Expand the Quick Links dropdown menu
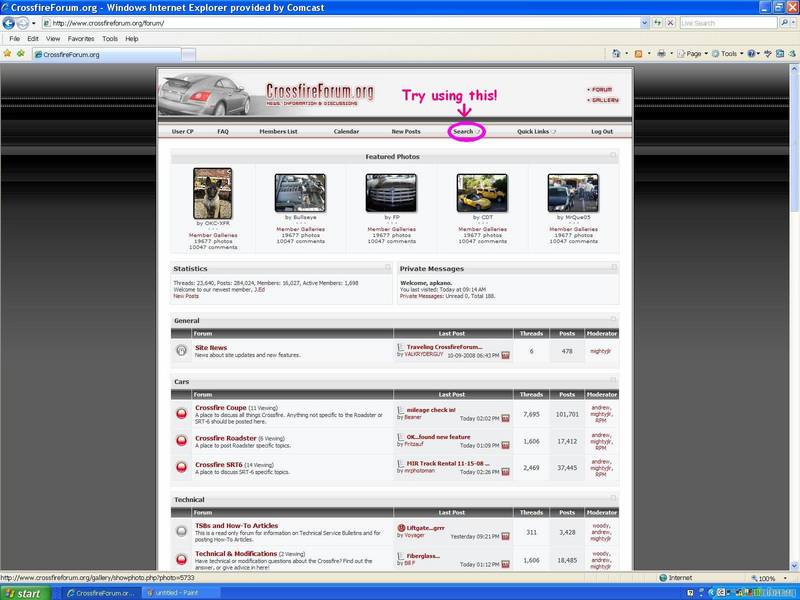Viewport: 800px width, 600px height. point(536,131)
